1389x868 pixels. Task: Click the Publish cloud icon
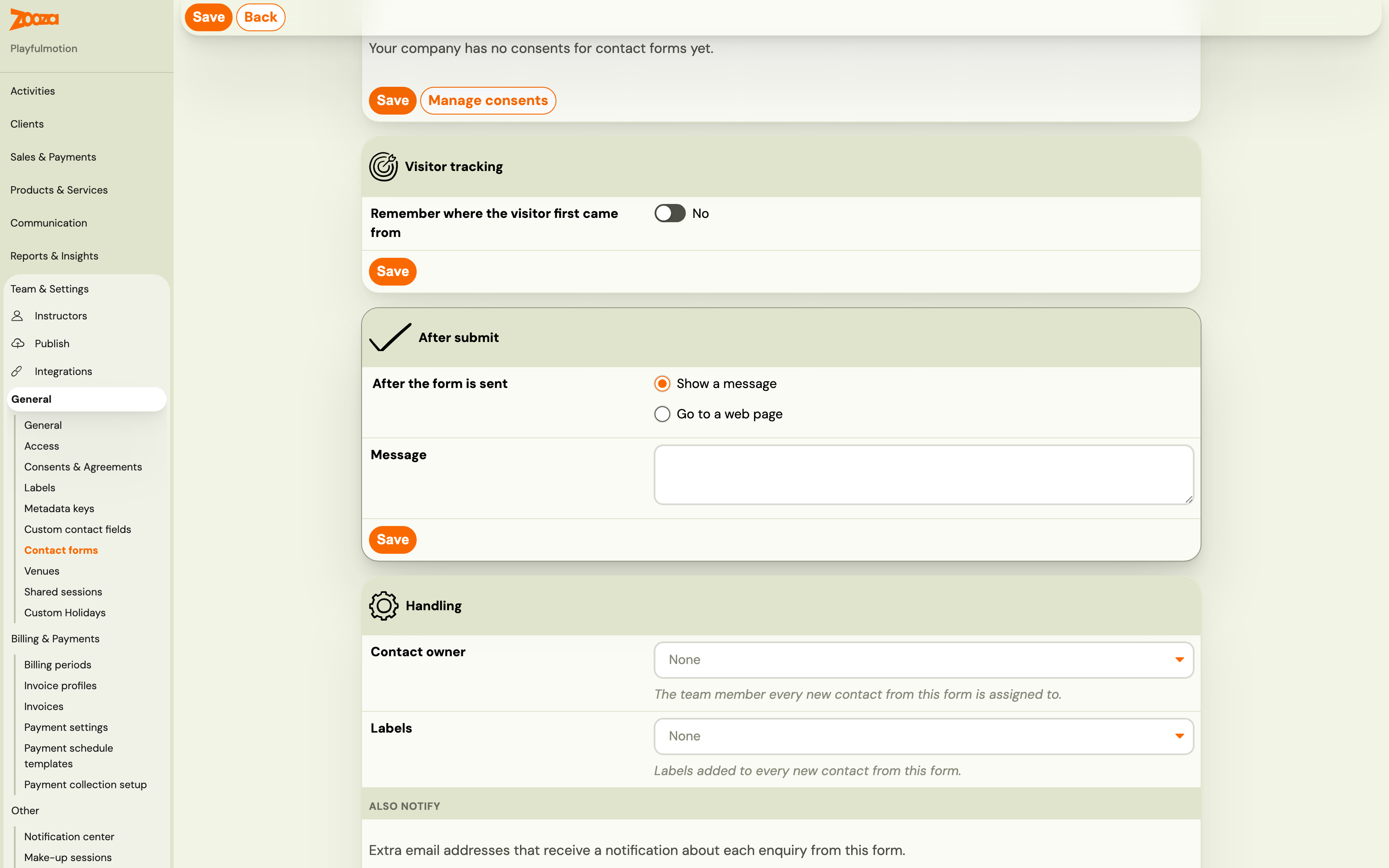click(x=18, y=343)
